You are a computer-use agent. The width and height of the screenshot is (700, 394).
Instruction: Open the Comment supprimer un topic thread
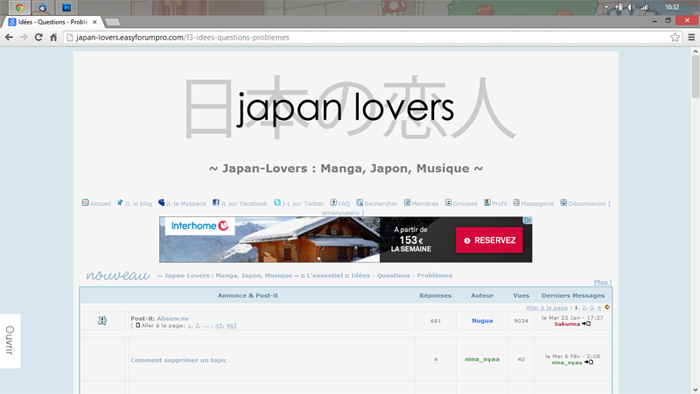(x=179, y=360)
